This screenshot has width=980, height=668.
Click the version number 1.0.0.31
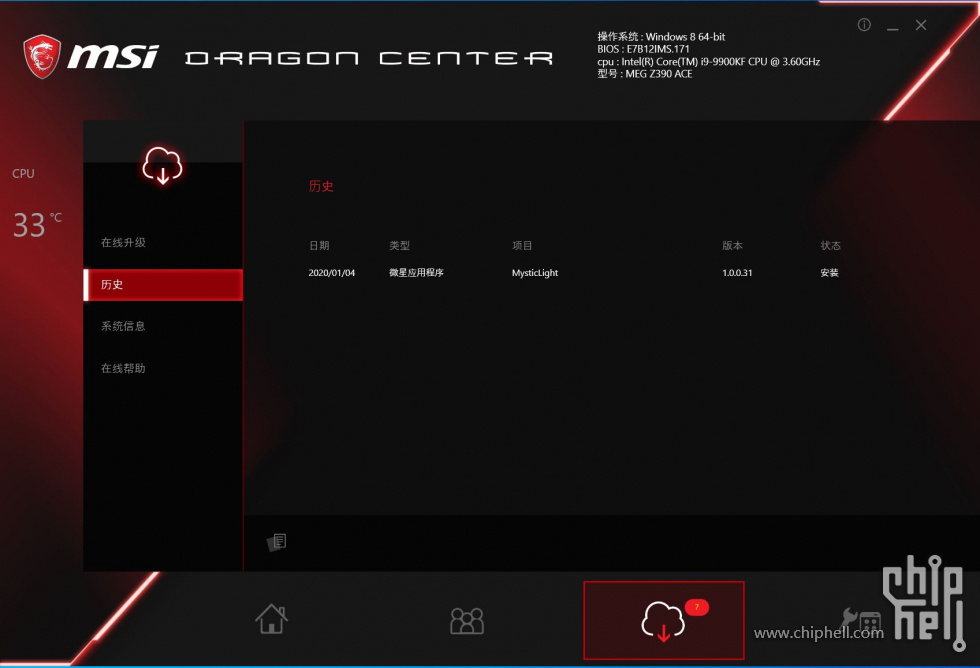tap(737, 272)
